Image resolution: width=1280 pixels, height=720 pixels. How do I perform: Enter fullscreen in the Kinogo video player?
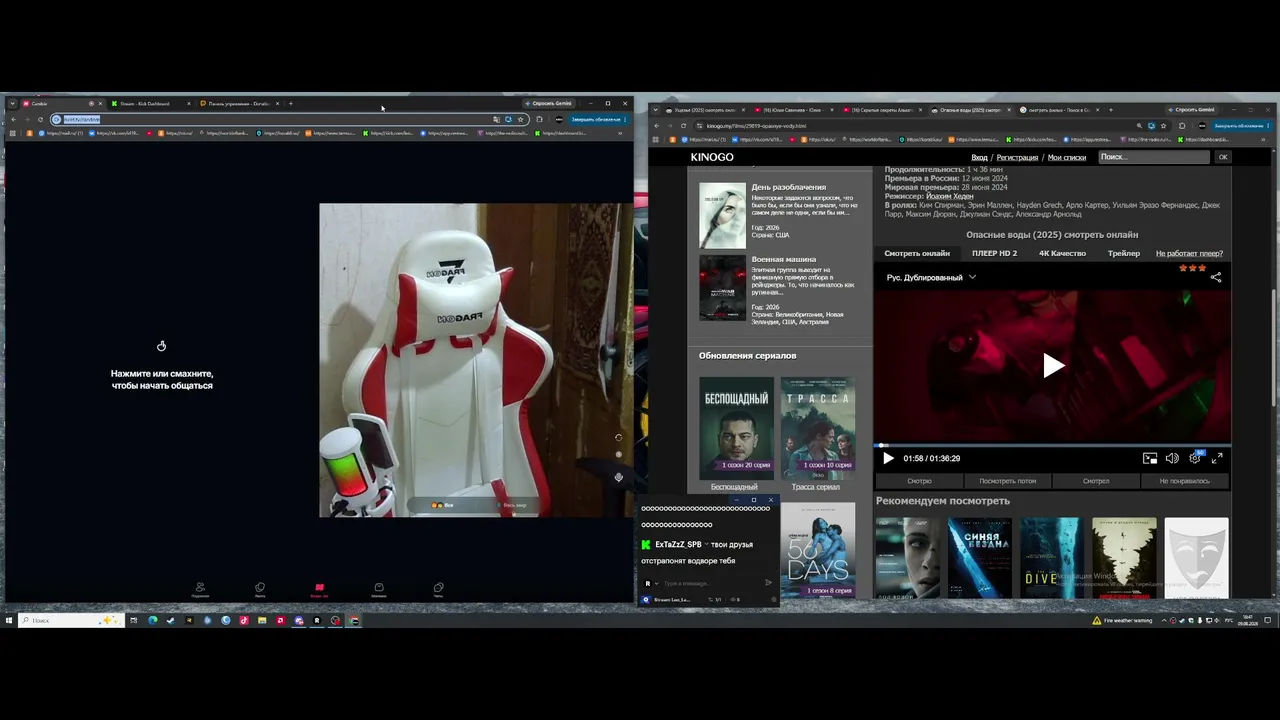1217,458
